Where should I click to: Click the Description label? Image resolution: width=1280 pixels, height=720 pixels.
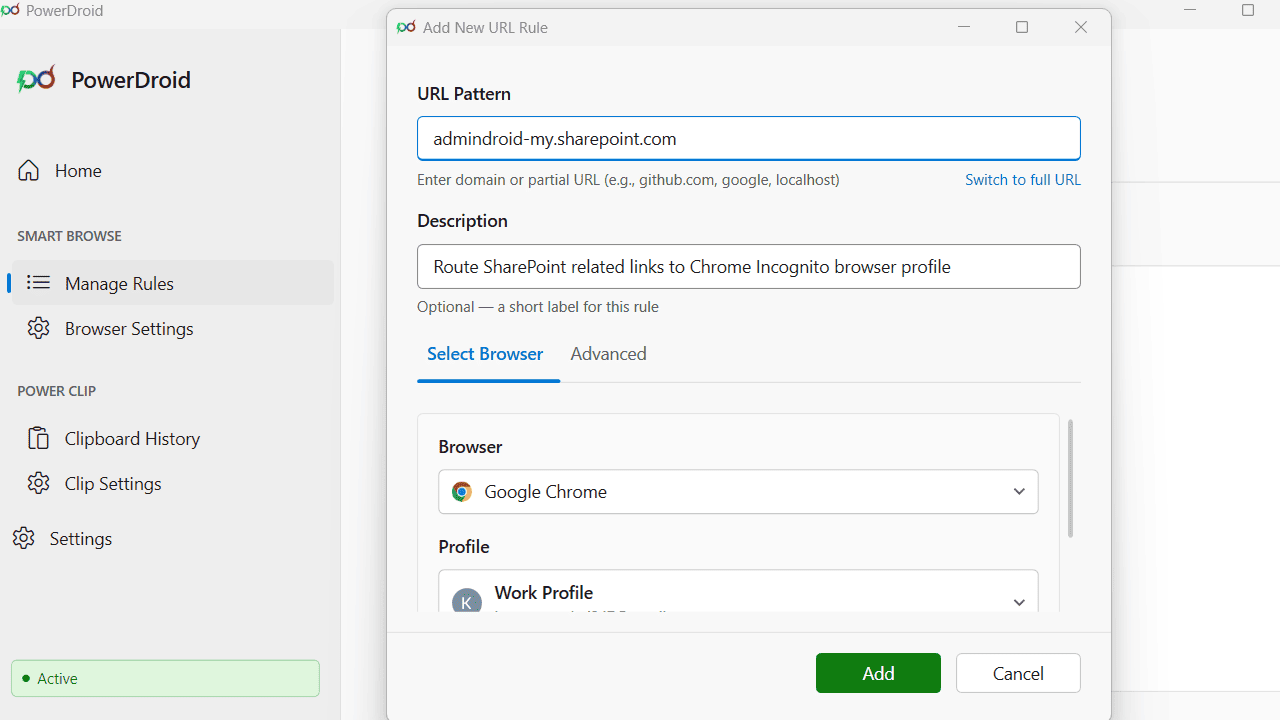tap(462, 221)
